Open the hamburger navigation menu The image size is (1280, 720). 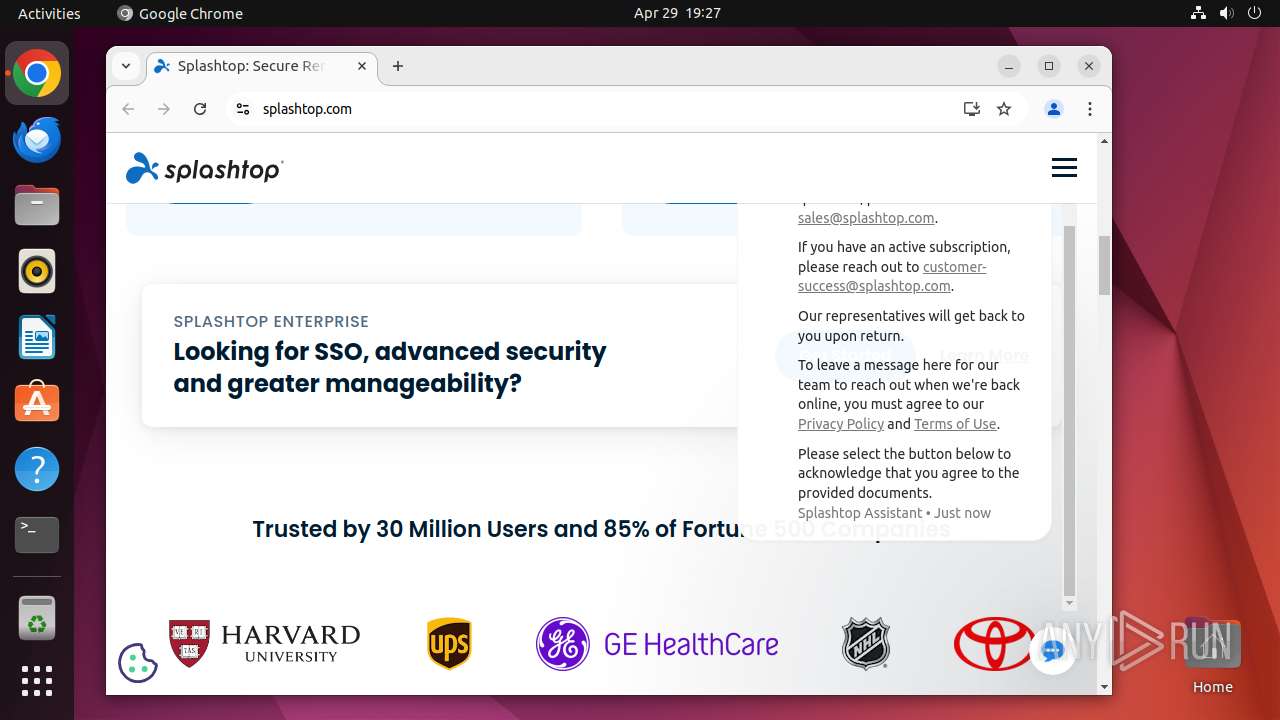click(x=1064, y=168)
